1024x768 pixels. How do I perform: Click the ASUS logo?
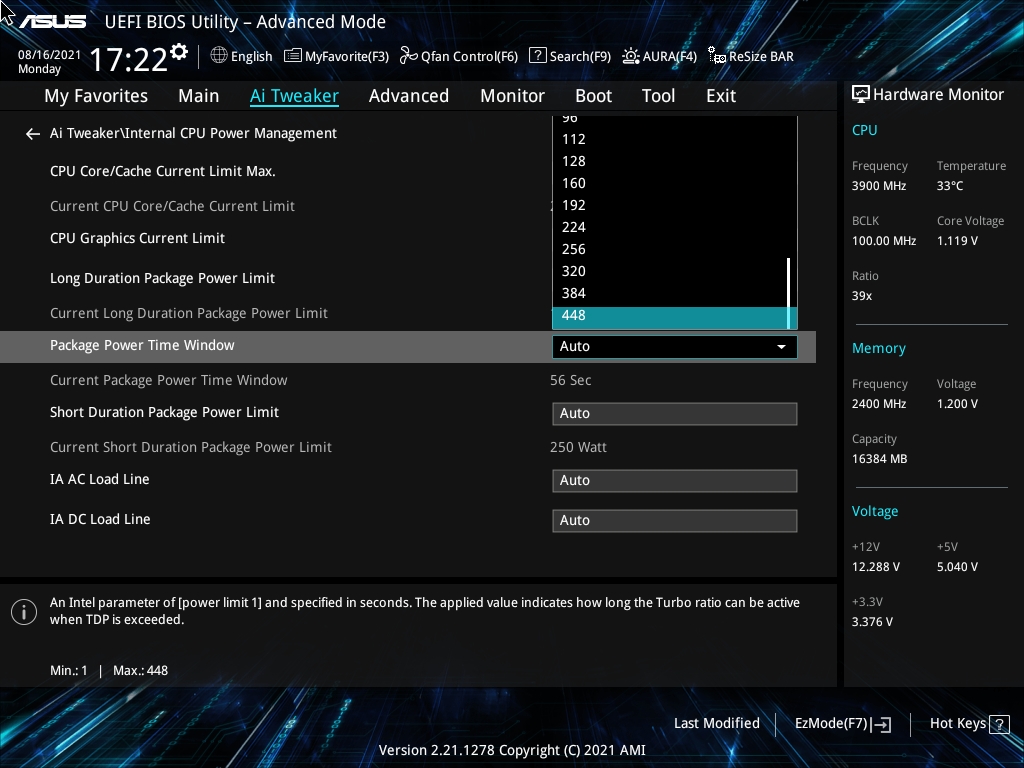point(52,22)
